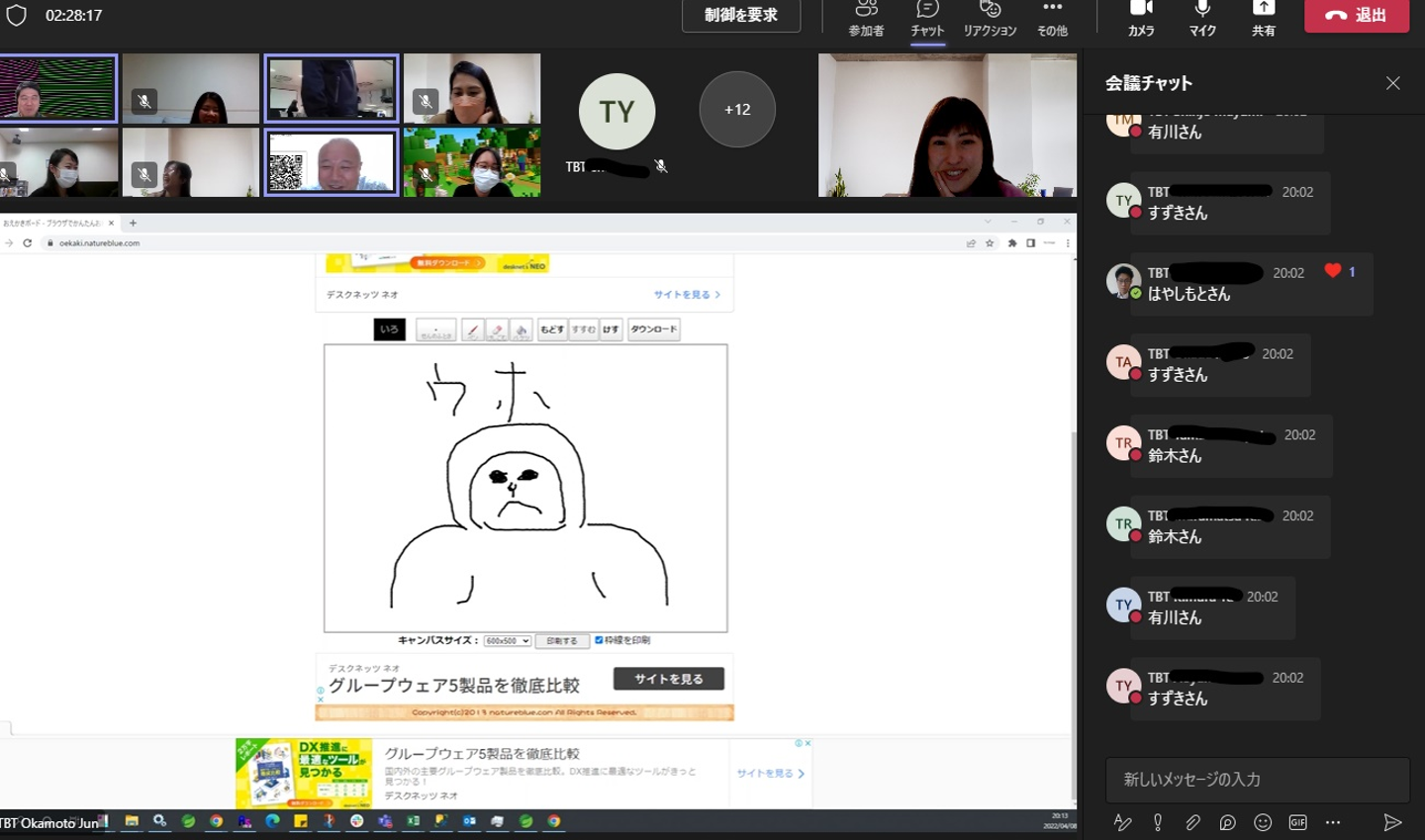Toggle the カメラ camera button
The width and height of the screenshot is (1425, 840).
click(x=1141, y=18)
